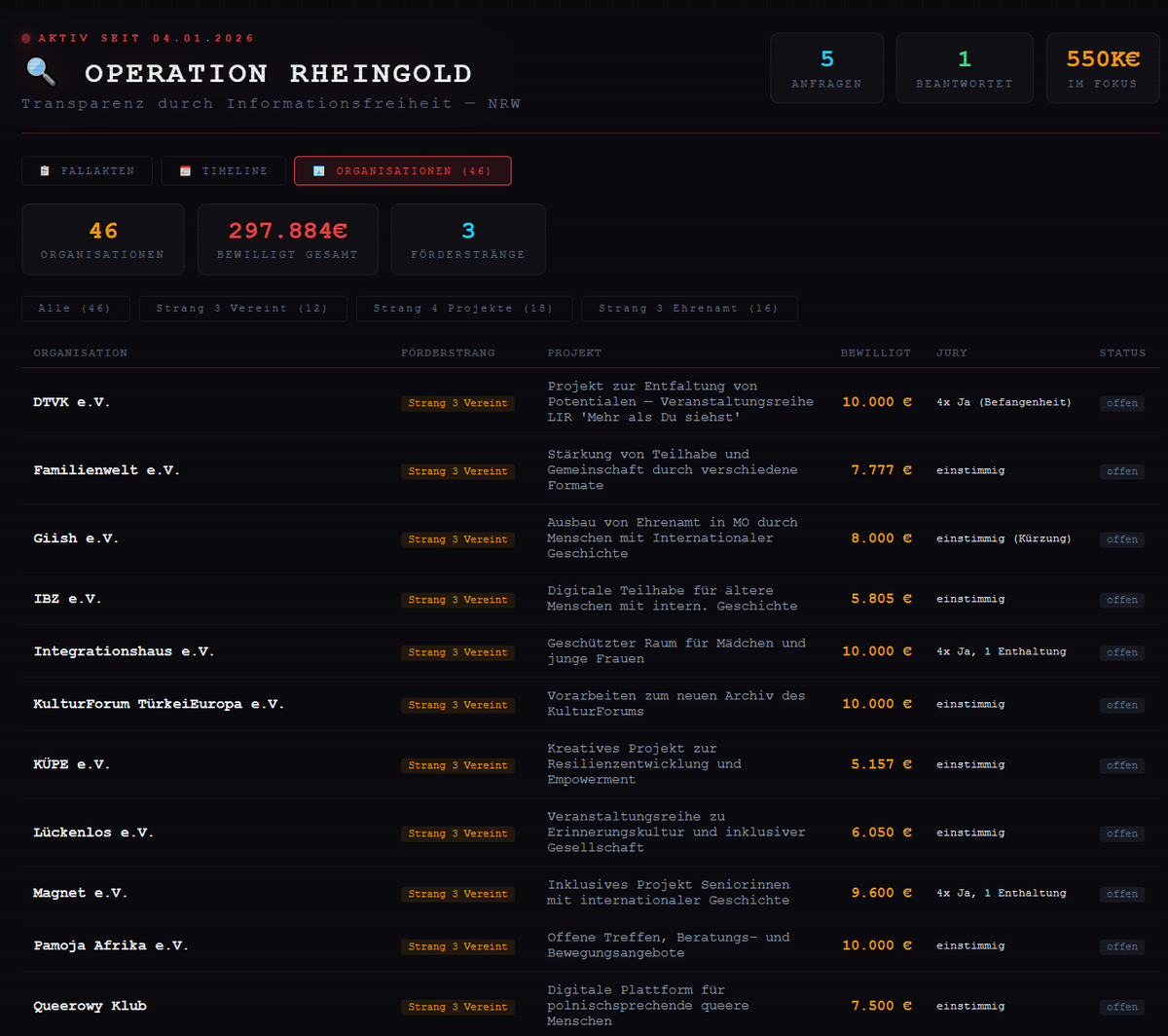Click the 6.050 € amount for Lückenlos

click(x=882, y=832)
